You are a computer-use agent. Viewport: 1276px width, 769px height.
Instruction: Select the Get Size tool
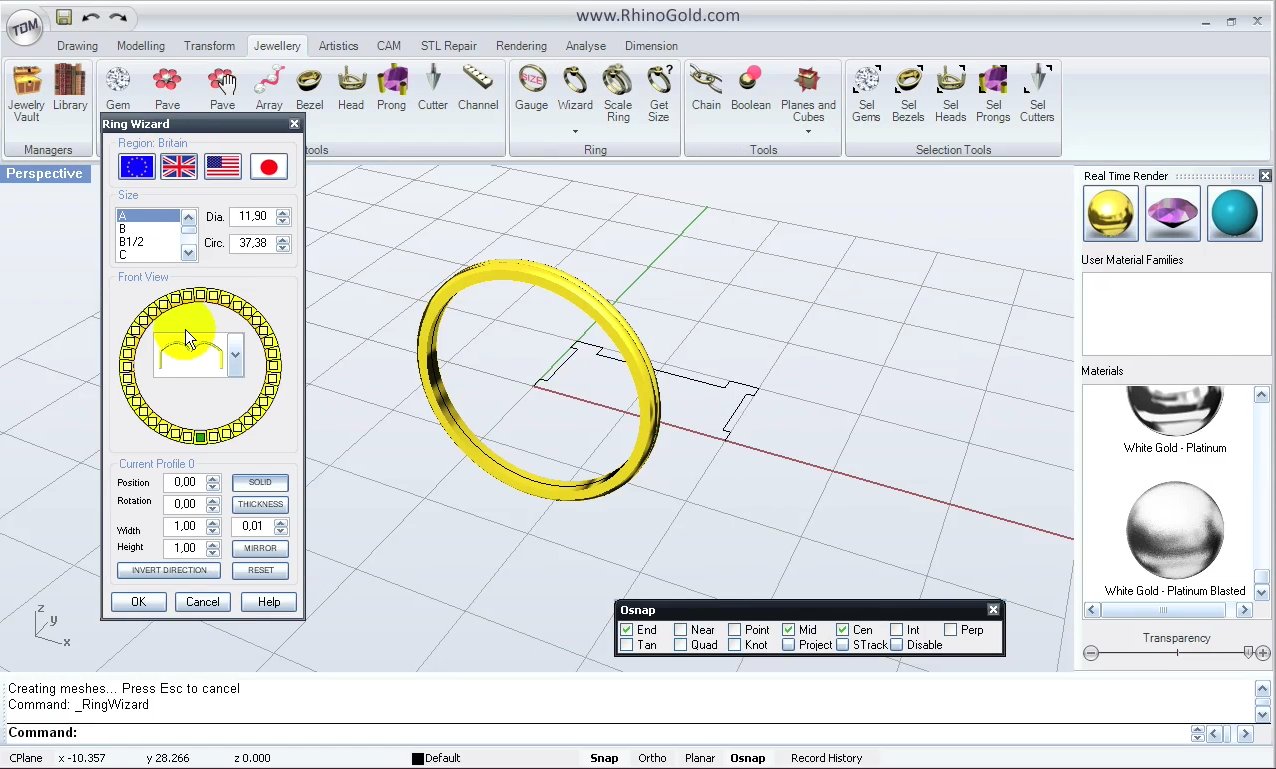(x=659, y=94)
